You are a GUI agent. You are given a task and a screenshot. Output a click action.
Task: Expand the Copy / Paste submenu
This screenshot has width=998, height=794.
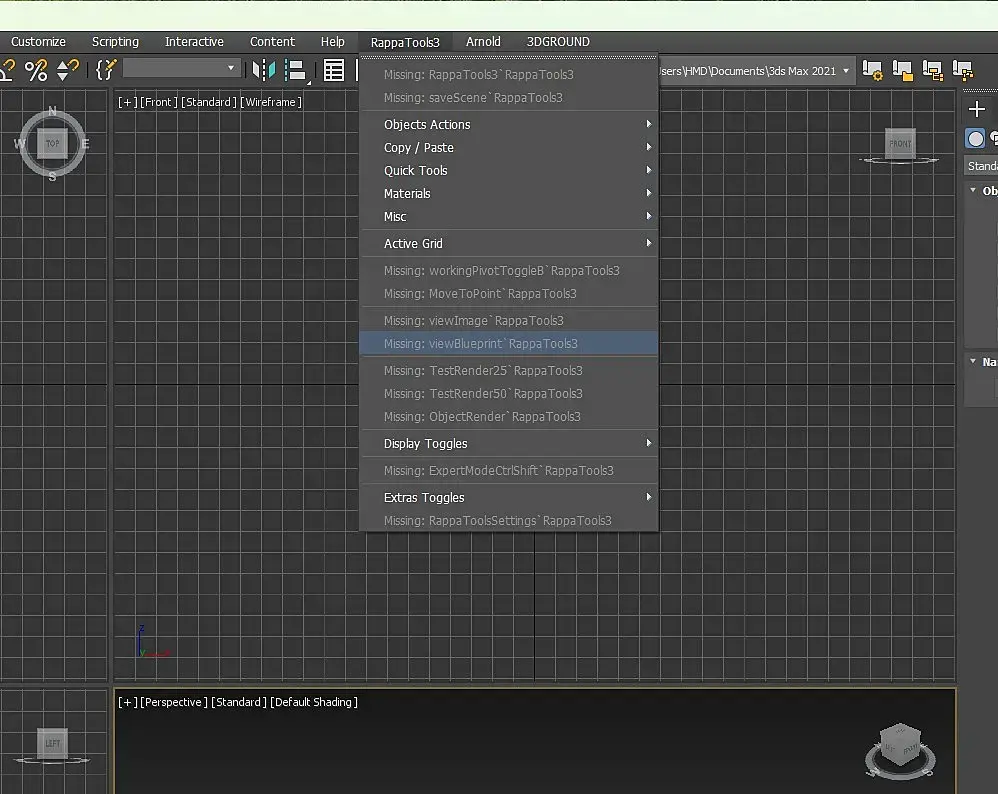pyautogui.click(x=509, y=147)
